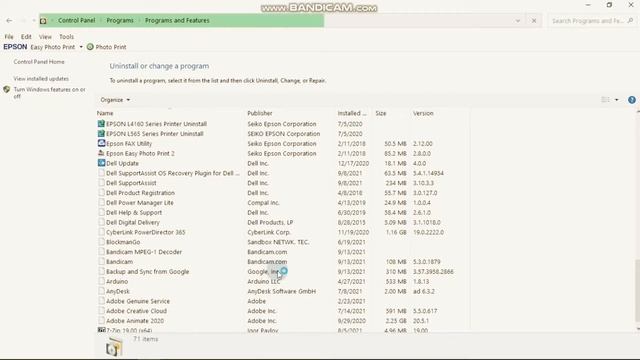The width and height of the screenshot is (640, 360).
Task: Open the Edit menu
Action: tap(26, 36)
